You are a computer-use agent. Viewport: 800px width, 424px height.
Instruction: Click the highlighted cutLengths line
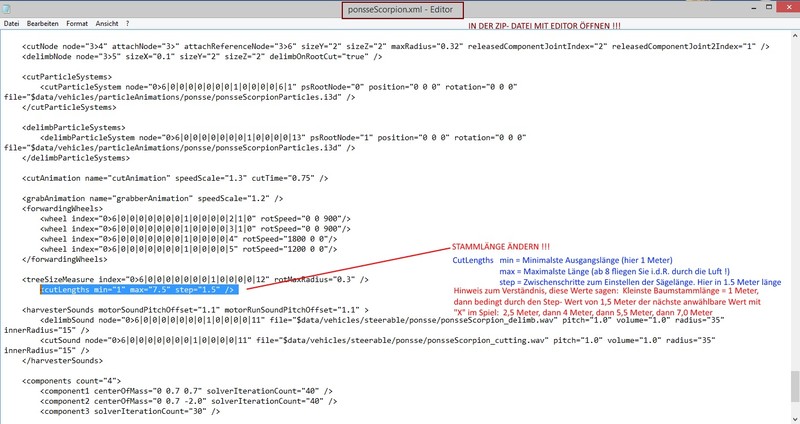(139, 289)
